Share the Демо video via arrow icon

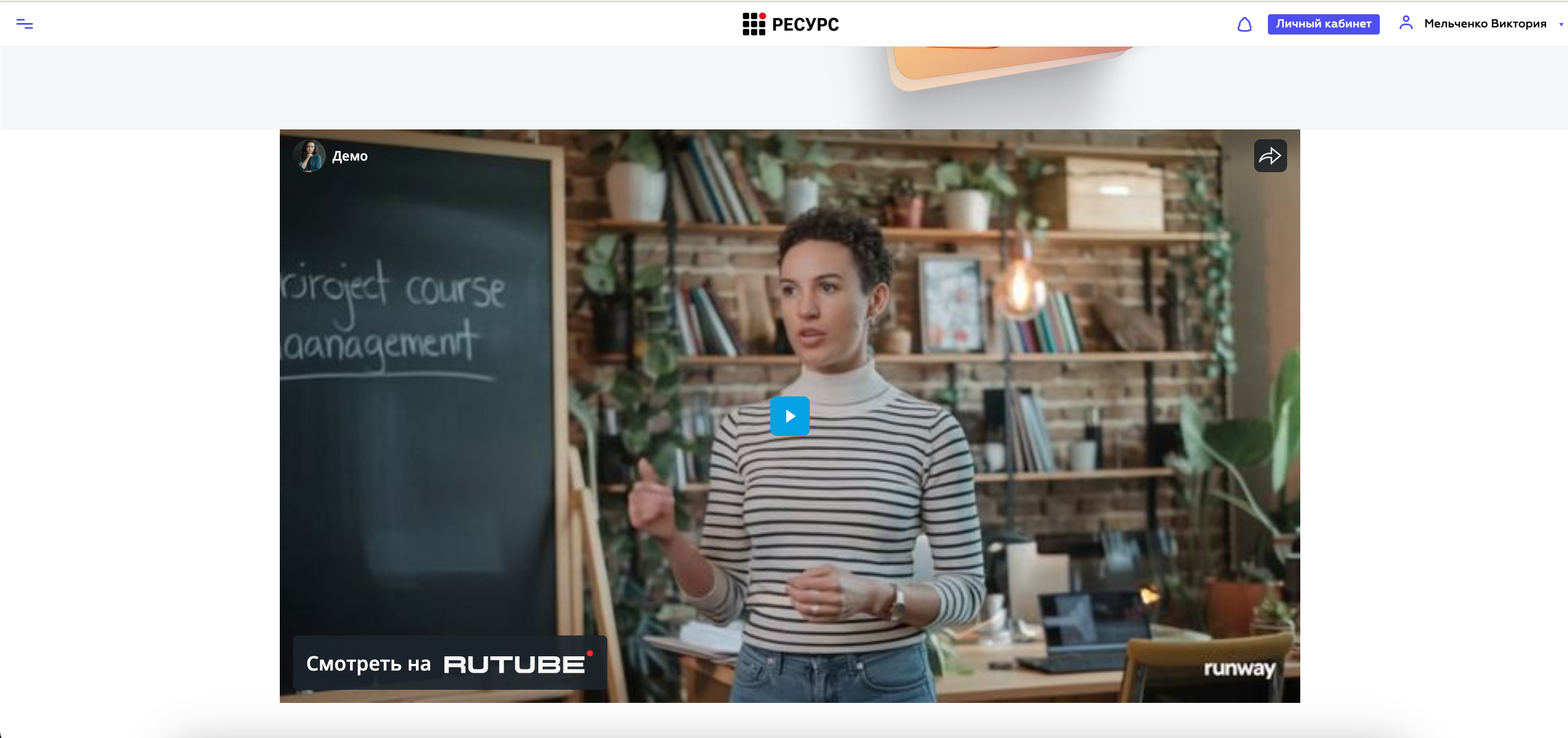tap(1270, 156)
